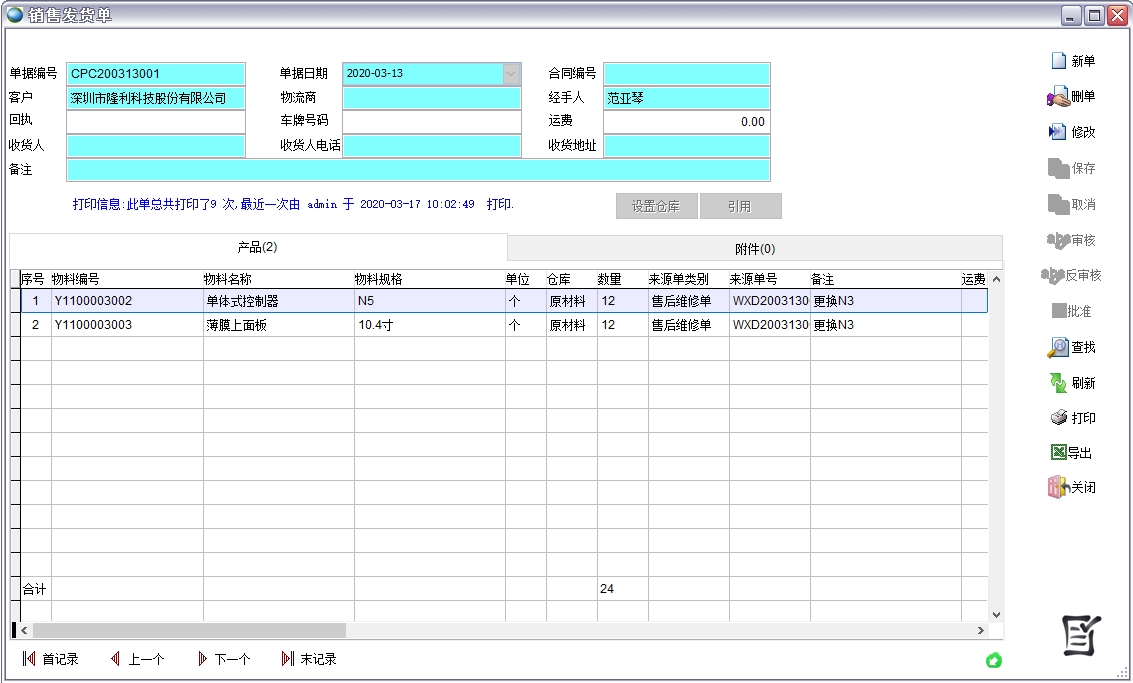The height and width of the screenshot is (683, 1133).
Task: Click the 设置仓库 button
Action: pos(656,206)
